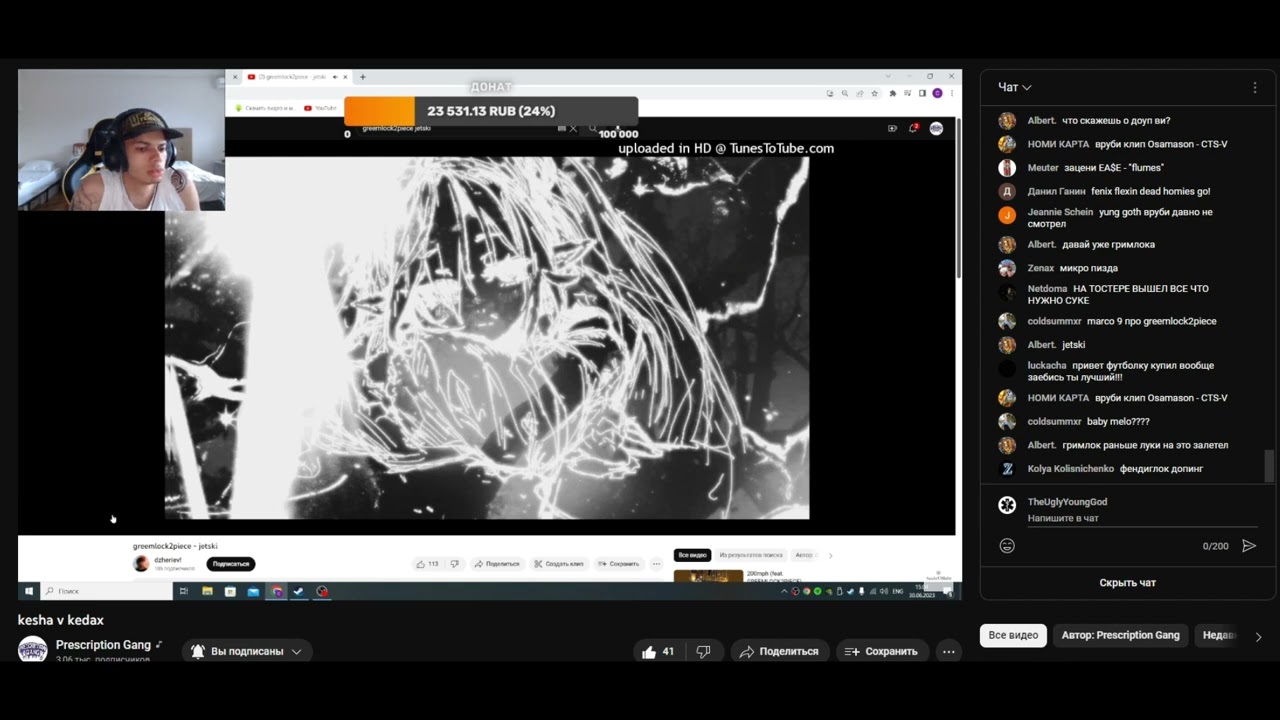Click the Подписаться button in the streamed browser
This screenshot has height=720, width=1280.
[x=231, y=564]
